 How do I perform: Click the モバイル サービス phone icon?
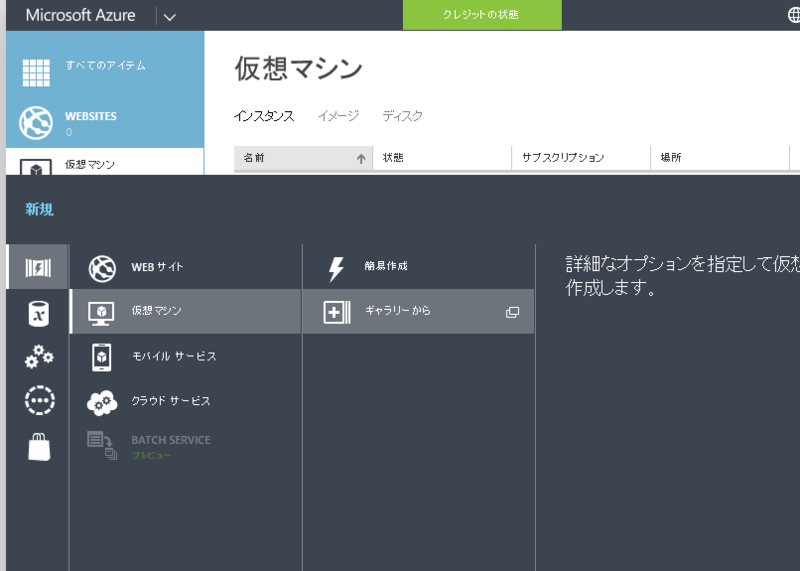102,357
